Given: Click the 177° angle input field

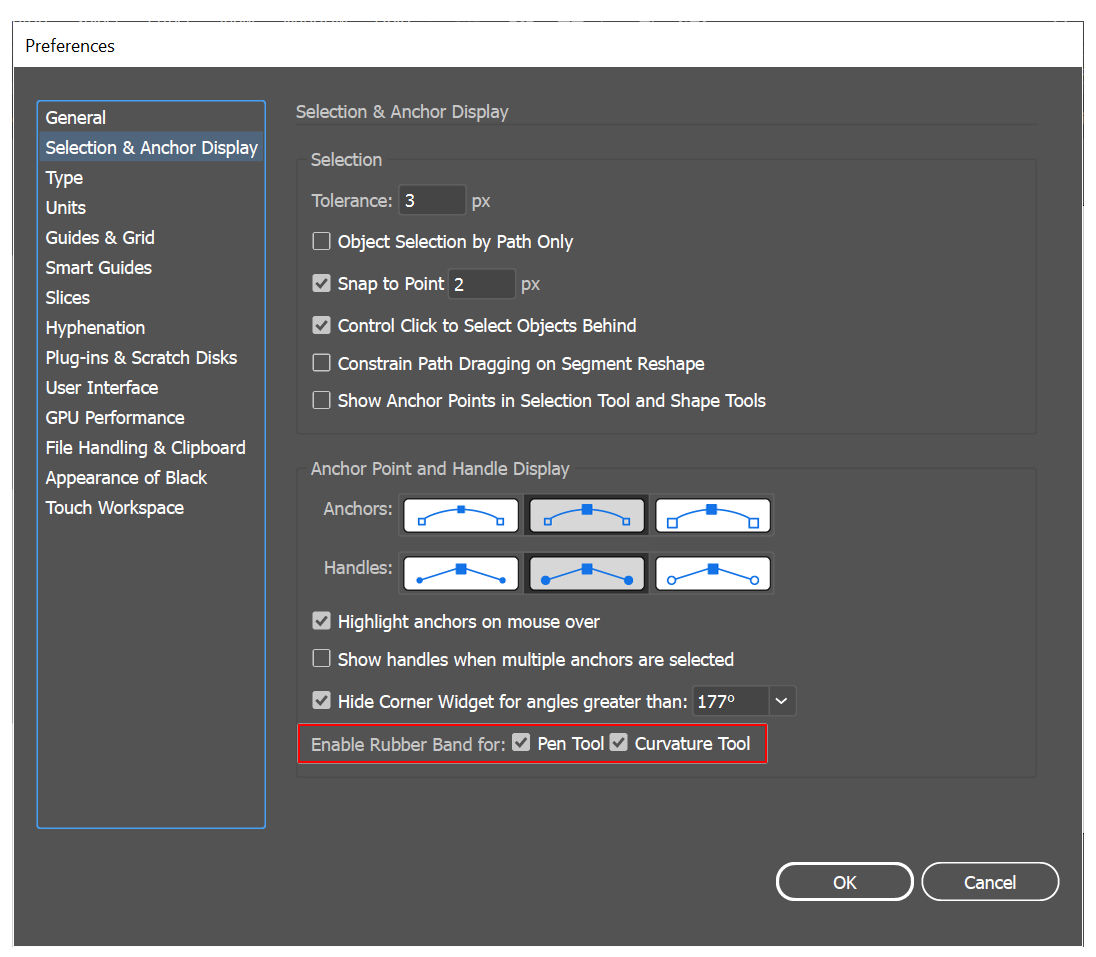Looking at the screenshot, I should click(730, 701).
